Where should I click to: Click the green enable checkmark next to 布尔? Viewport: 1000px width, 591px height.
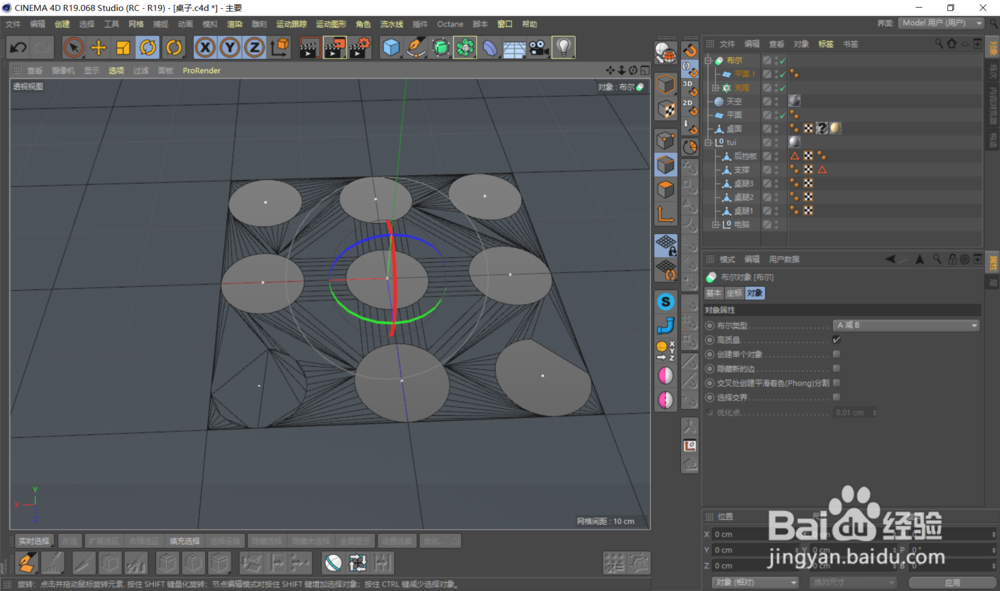(x=782, y=60)
